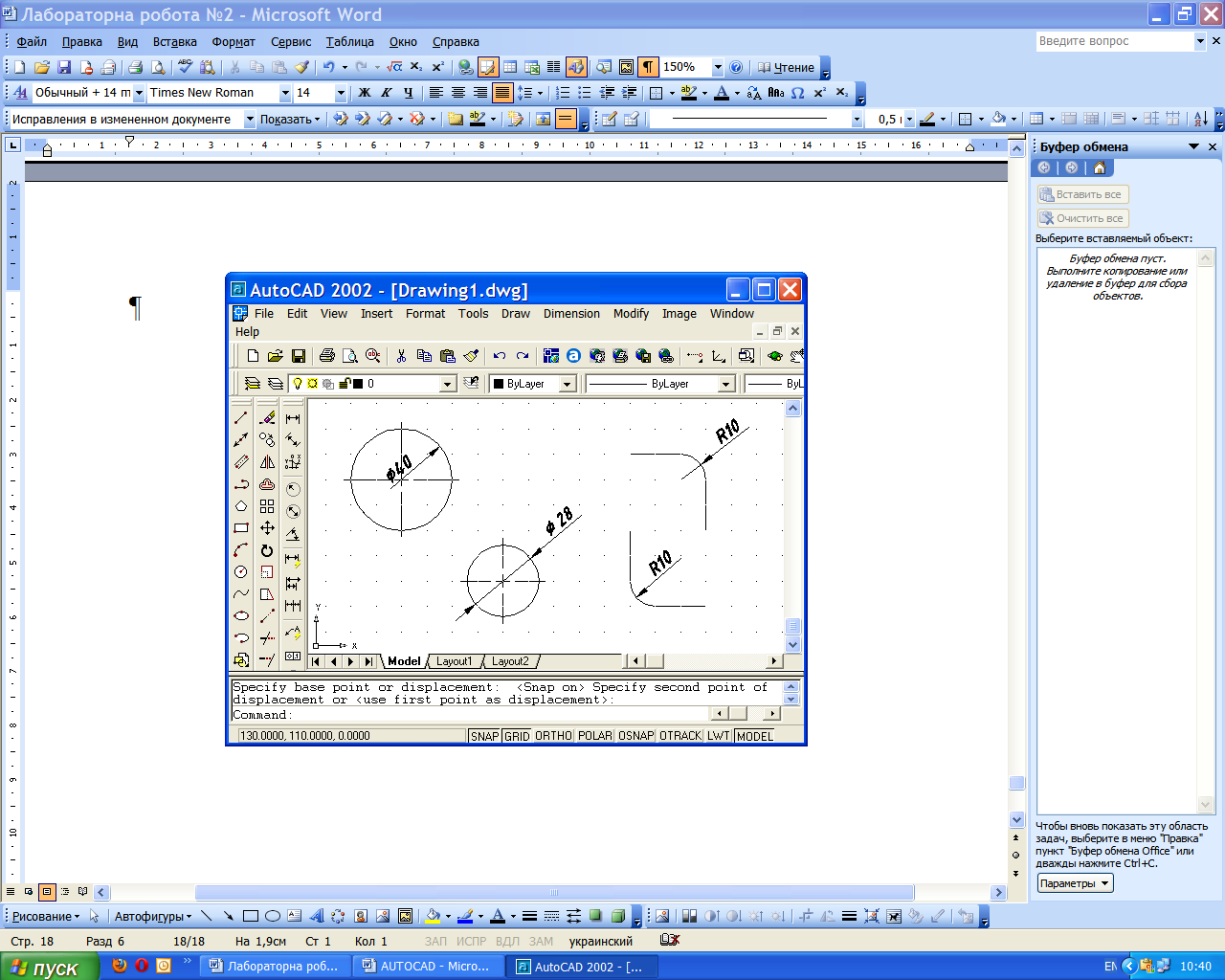Open Windows пуск start button
Screen dimensions: 1225x980
[x=49, y=967]
